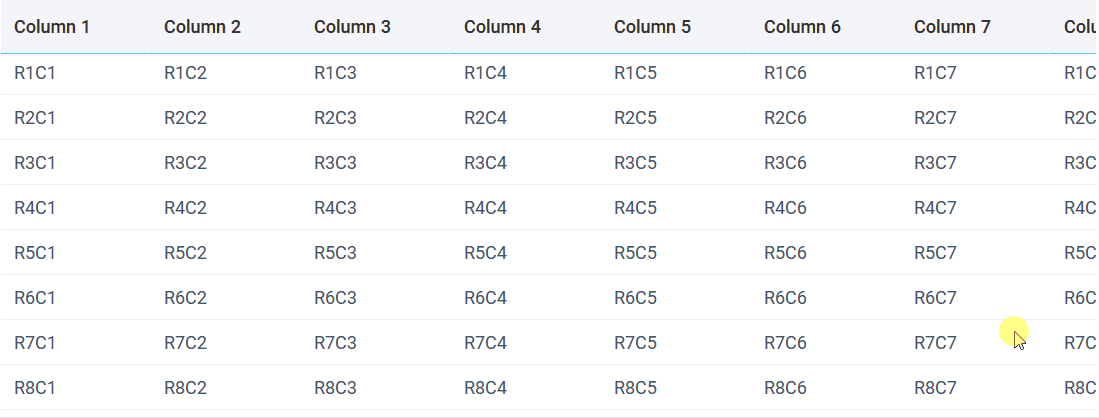Click on cell R8C5
This screenshot has width=1099, height=418.
click(x=635, y=387)
